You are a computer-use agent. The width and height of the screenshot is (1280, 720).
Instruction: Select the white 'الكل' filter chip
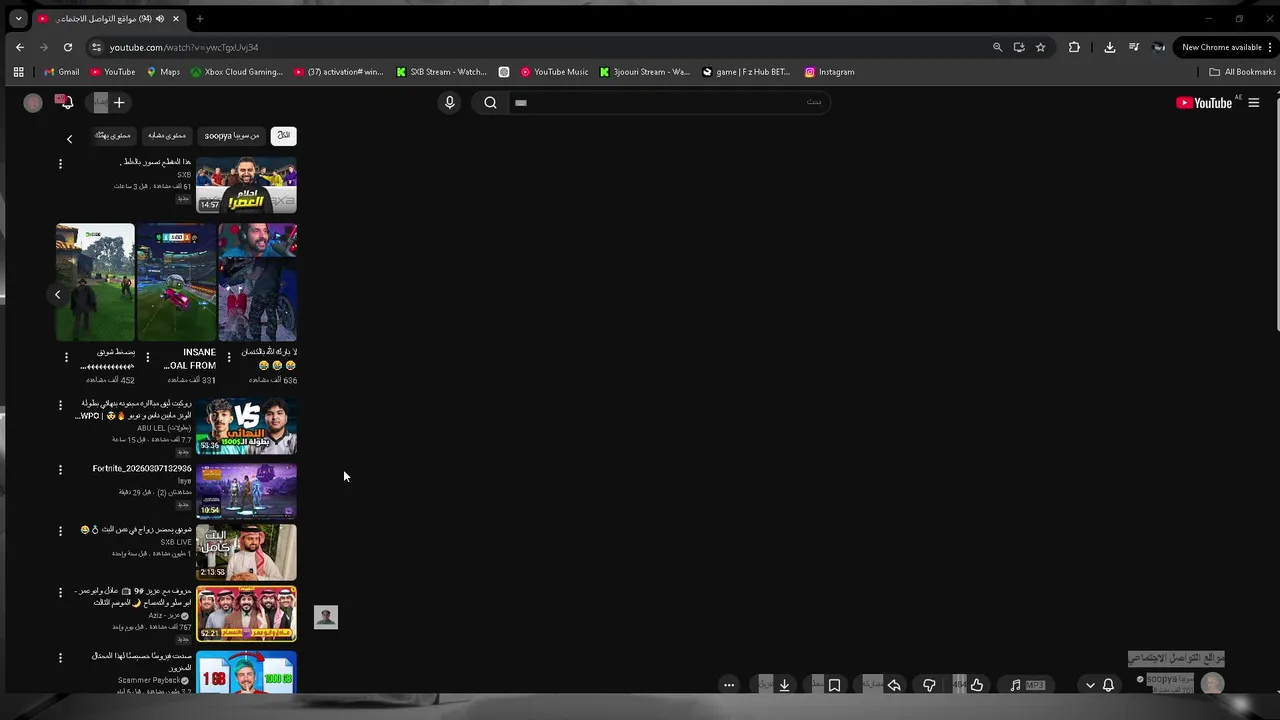point(284,135)
